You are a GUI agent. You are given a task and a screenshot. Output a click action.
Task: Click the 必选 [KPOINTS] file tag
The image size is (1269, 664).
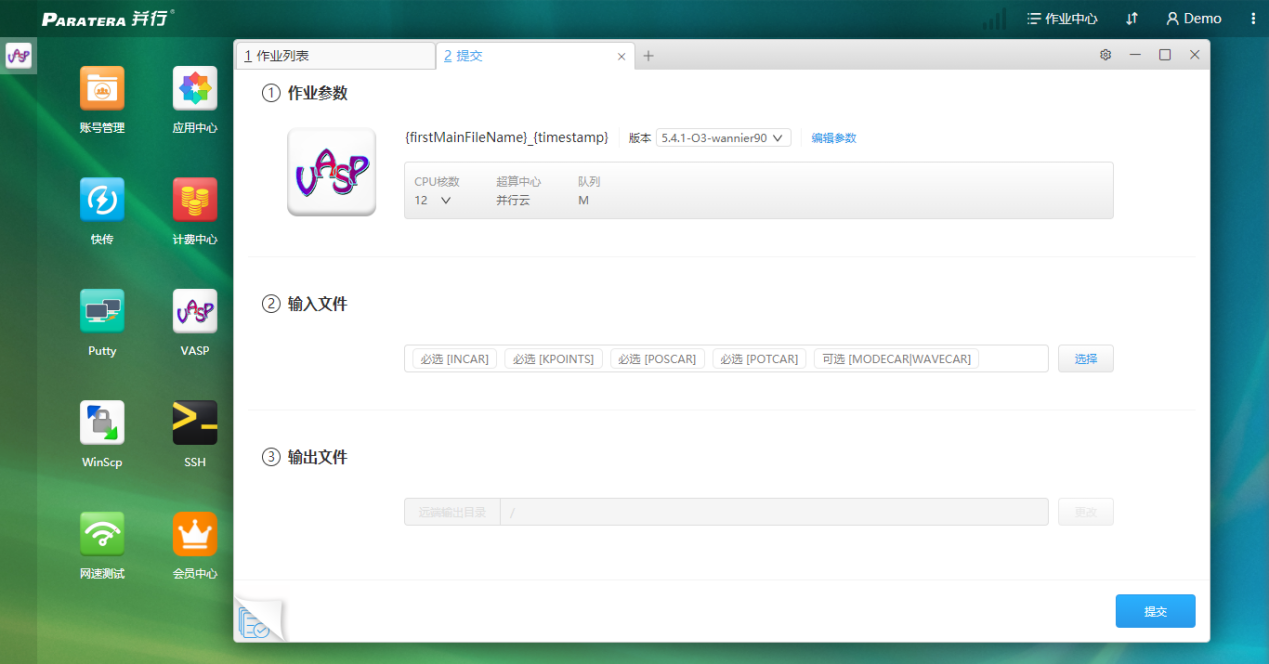553,359
